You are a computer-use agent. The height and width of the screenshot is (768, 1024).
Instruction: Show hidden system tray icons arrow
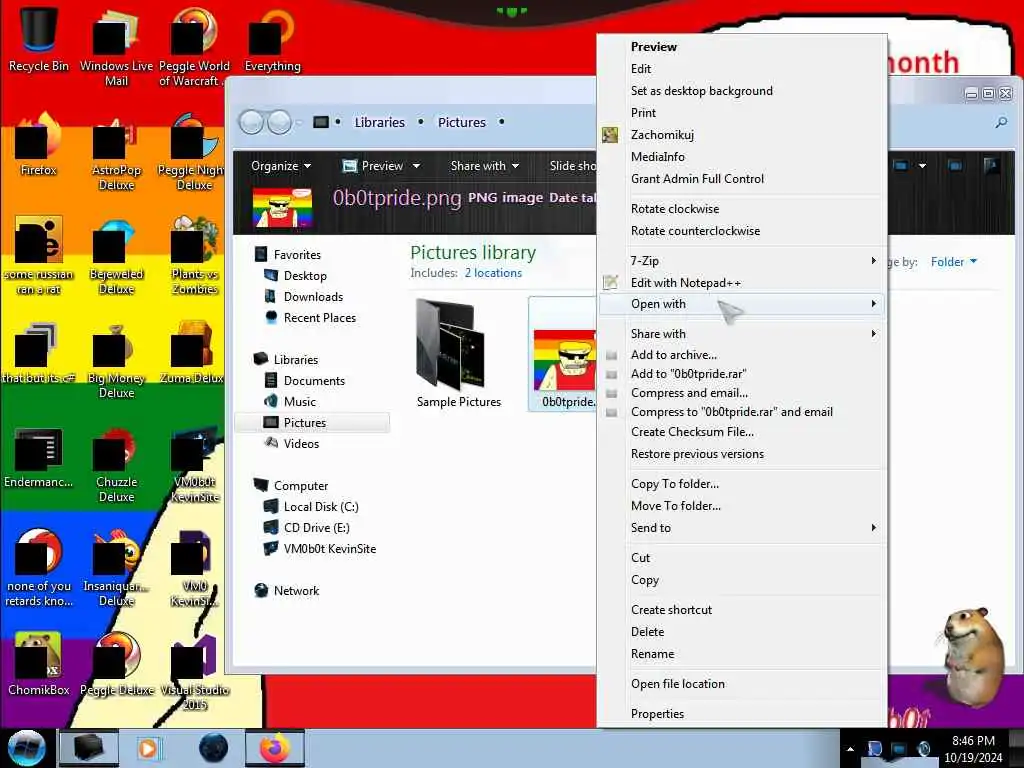point(850,749)
